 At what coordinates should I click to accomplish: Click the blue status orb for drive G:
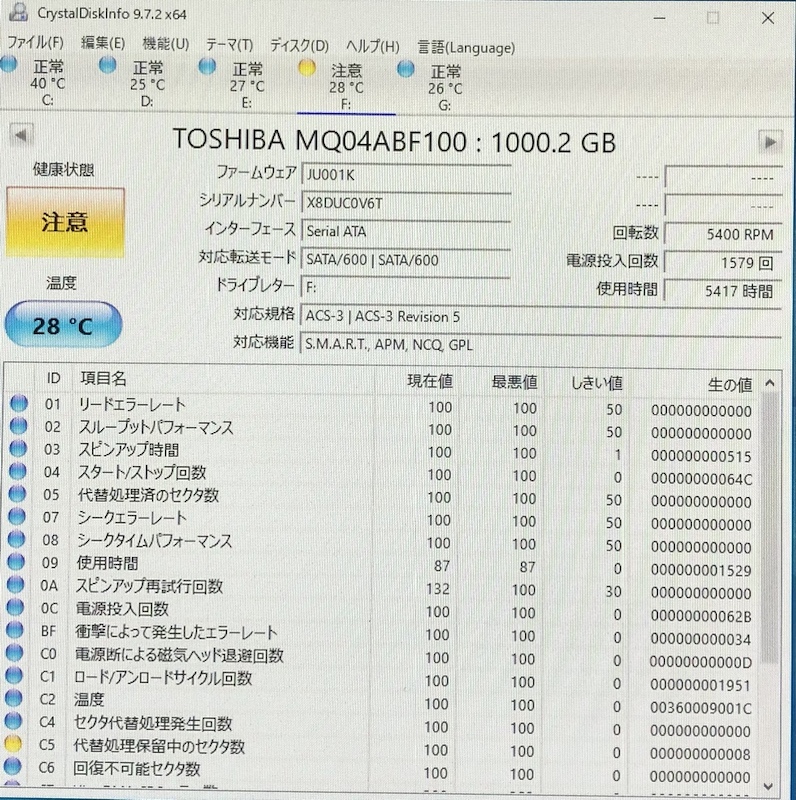click(x=406, y=69)
